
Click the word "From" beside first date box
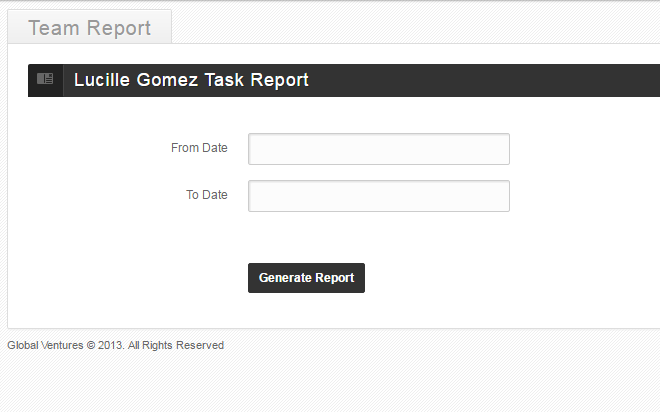pyautogui.click(x=185, y=148)
